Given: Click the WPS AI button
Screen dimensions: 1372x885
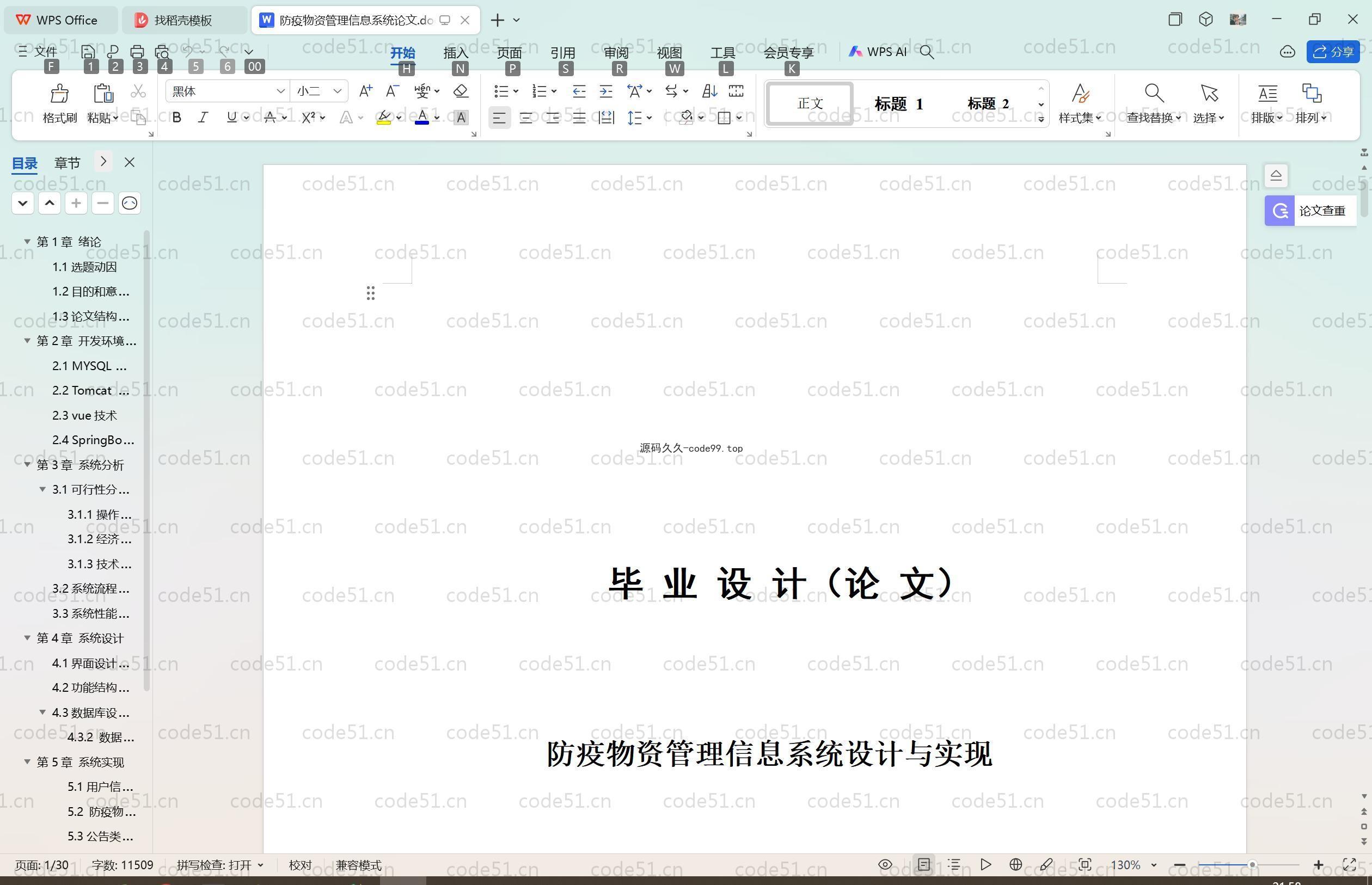Looking at the screenshot, I should click(878, 52).
